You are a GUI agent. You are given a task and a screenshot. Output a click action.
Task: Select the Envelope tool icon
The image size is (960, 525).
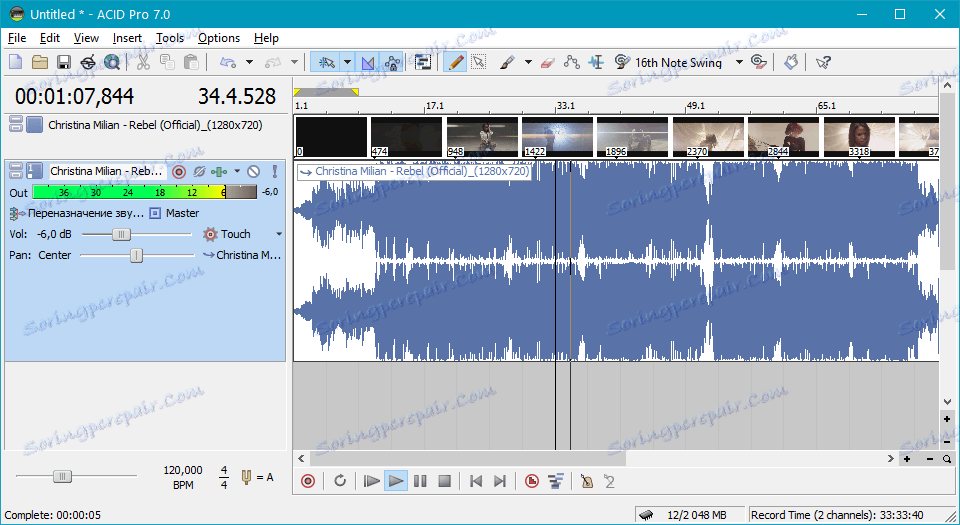tap(571, 62)
